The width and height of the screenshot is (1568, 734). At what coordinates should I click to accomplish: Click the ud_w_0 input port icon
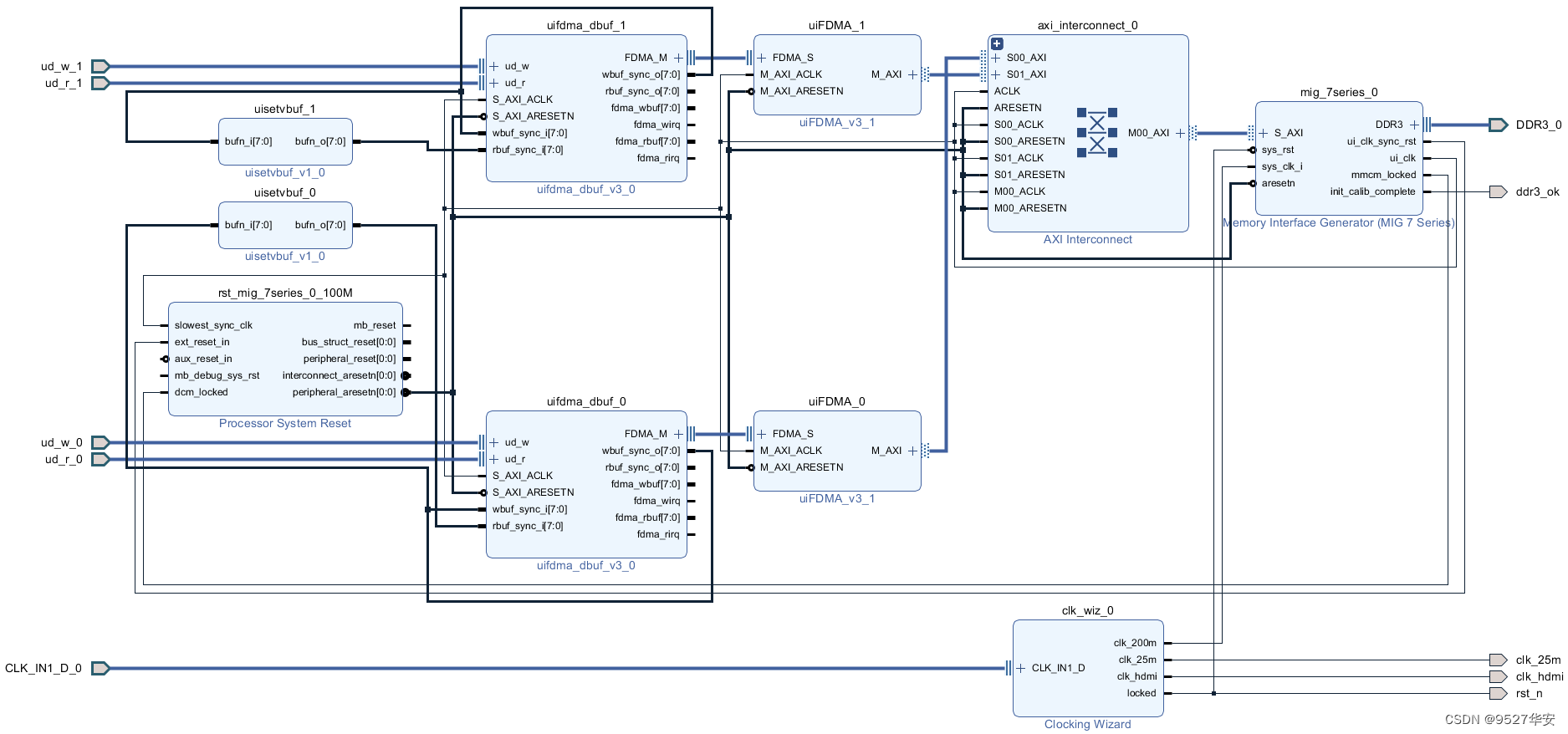point(100,442)
